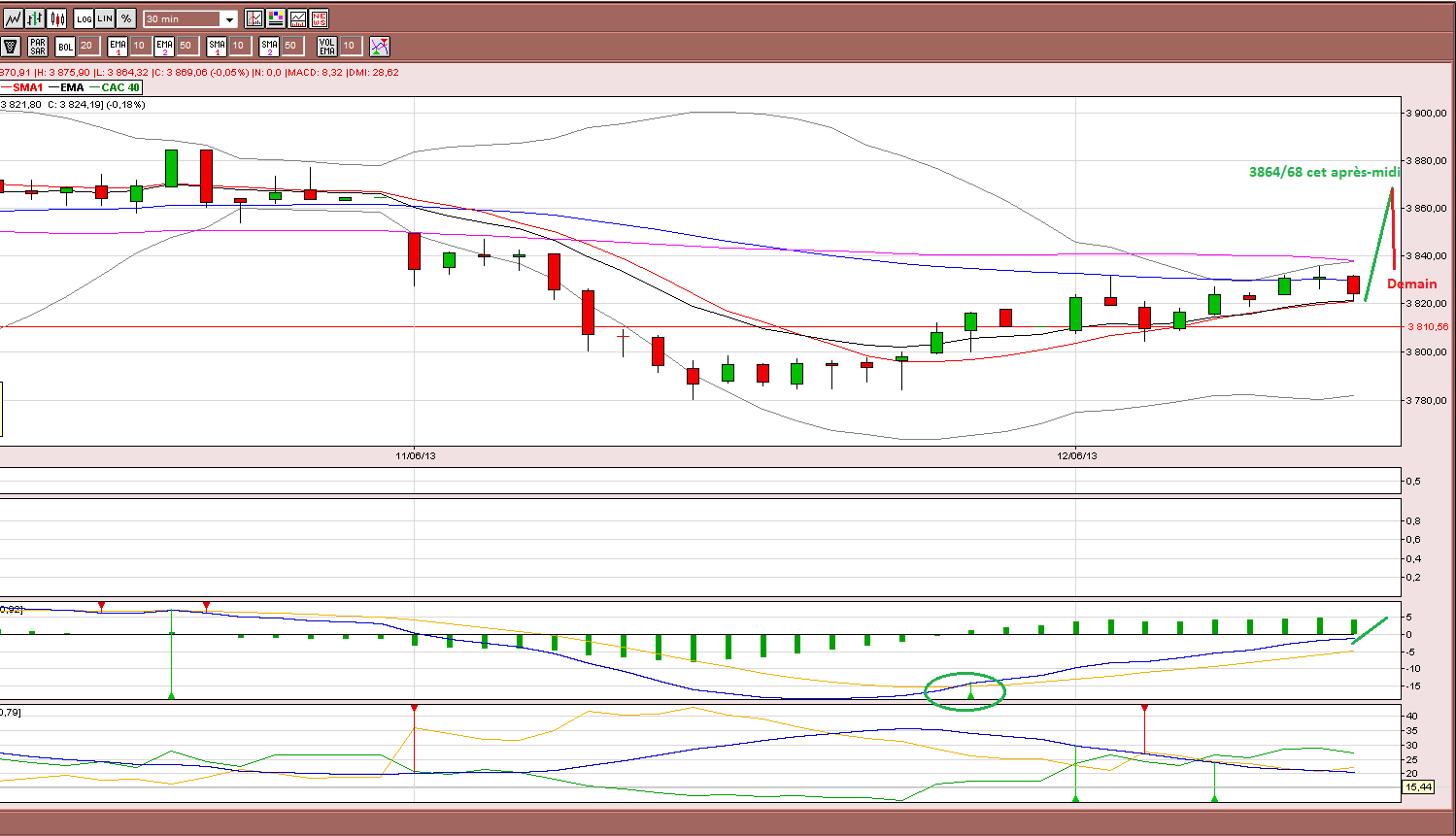This screenshot has width=1456, height=836.
Task: Click the 12/06/13 date label
Action: (x=1077, y=454)
